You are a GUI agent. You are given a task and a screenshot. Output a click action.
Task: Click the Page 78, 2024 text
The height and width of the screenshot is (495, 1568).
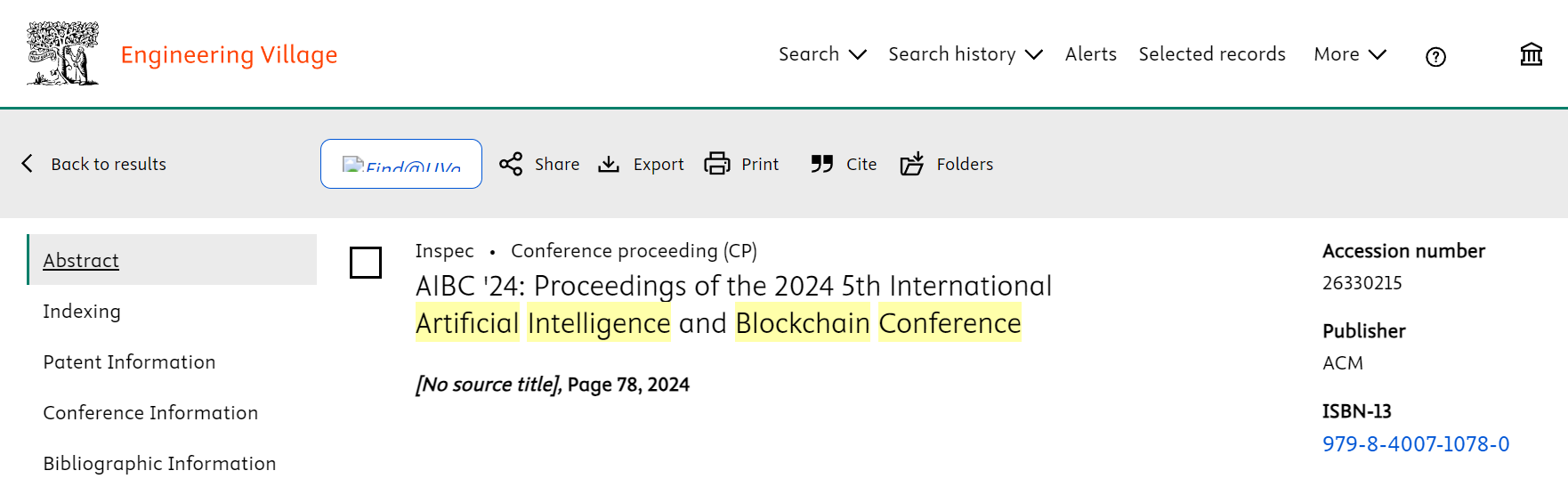click(628, 385)
